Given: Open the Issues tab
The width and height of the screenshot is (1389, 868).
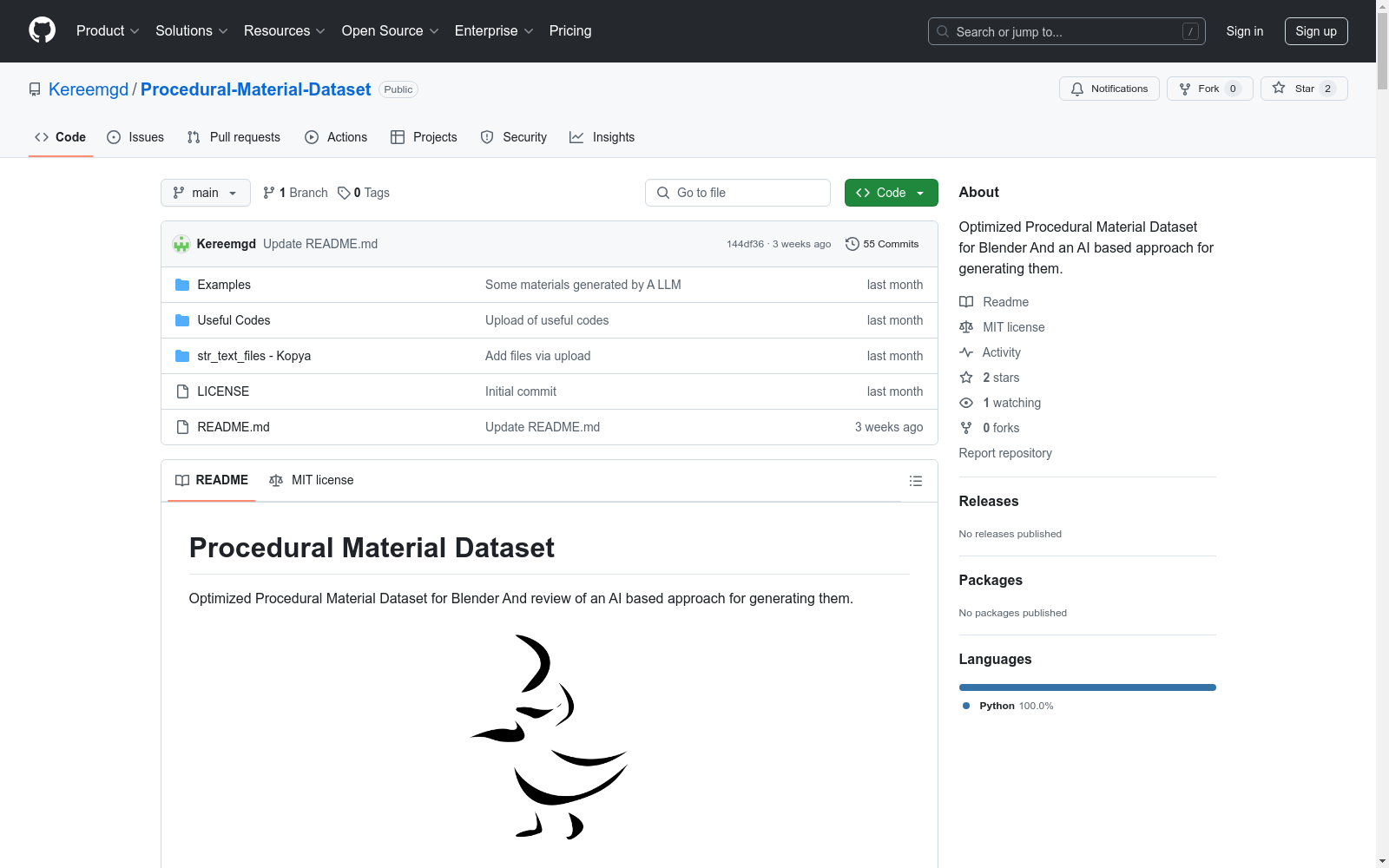Looking at the screenshot, I should coord(135,137).
